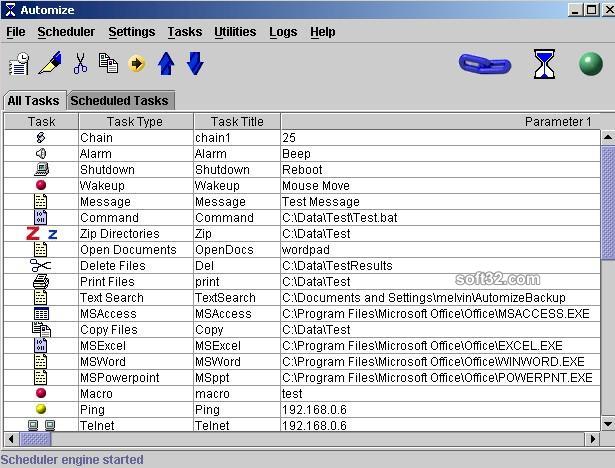This screenshot has height=468, width=615.
Task: Select the Zip Directories row Zz icon
Action: (42, 233)
